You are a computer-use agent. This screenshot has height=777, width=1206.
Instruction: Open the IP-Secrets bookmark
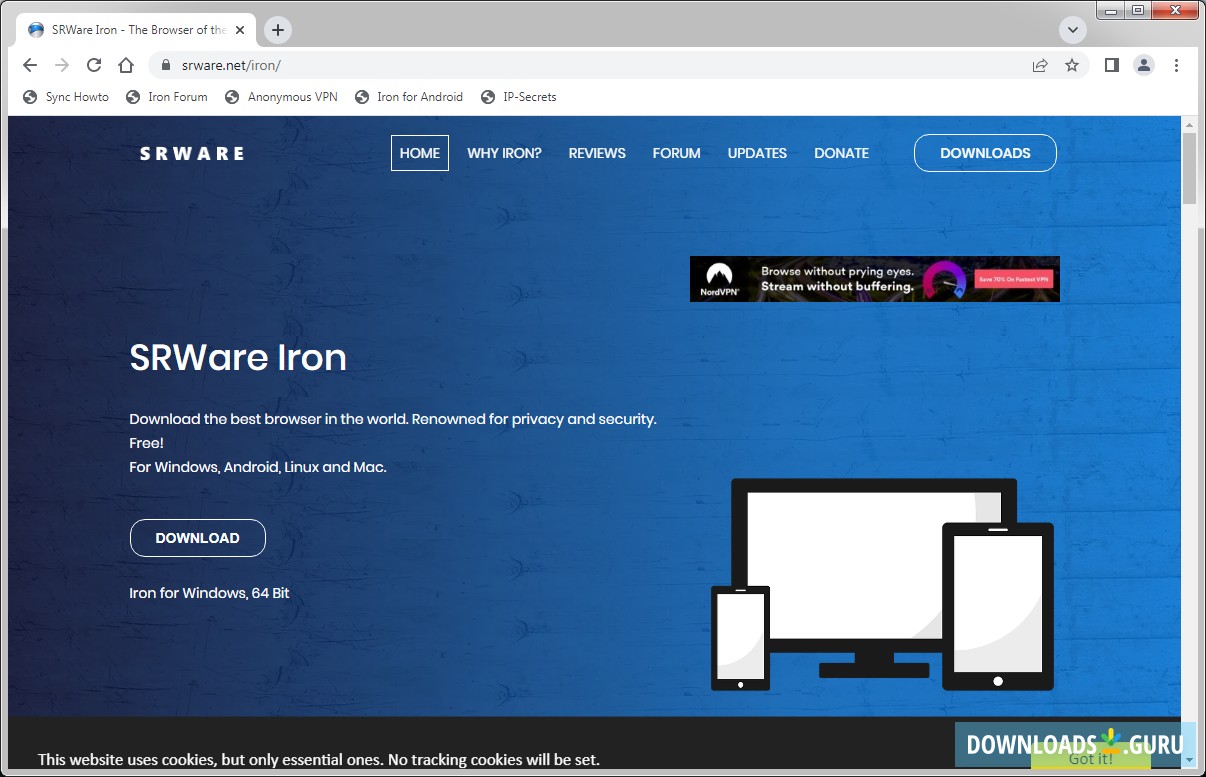point(518,97)
